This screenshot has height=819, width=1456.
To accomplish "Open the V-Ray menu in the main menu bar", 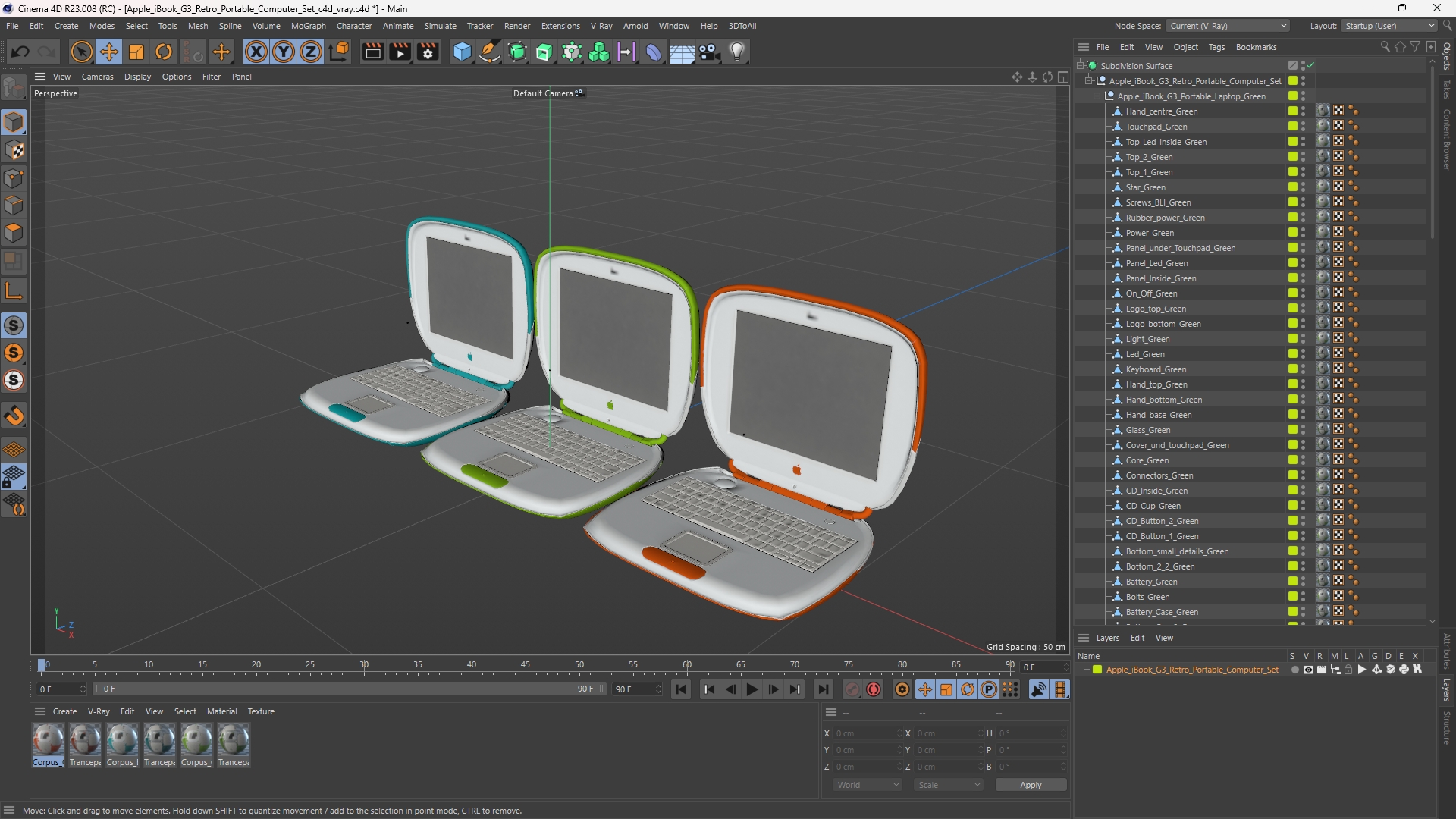I will point(601,26).
